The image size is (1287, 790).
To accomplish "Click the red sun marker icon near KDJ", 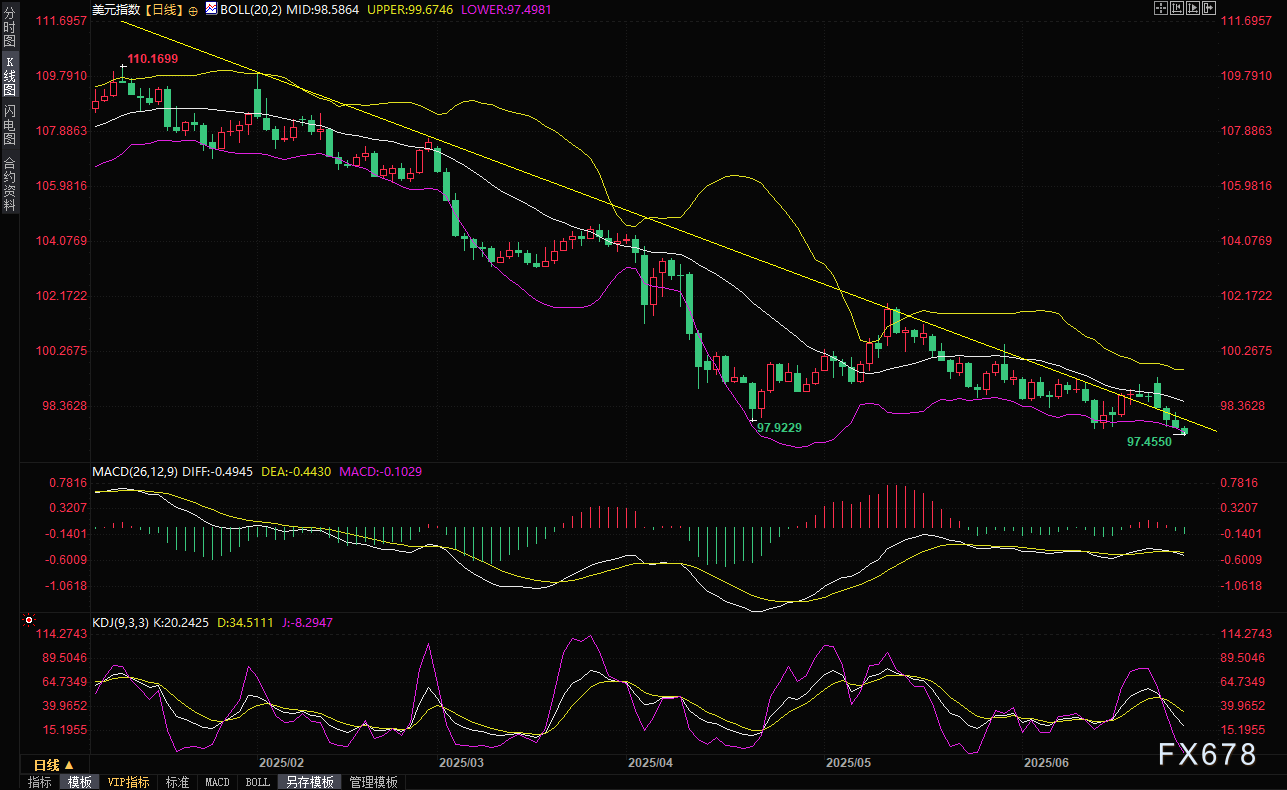I will 29,622.
